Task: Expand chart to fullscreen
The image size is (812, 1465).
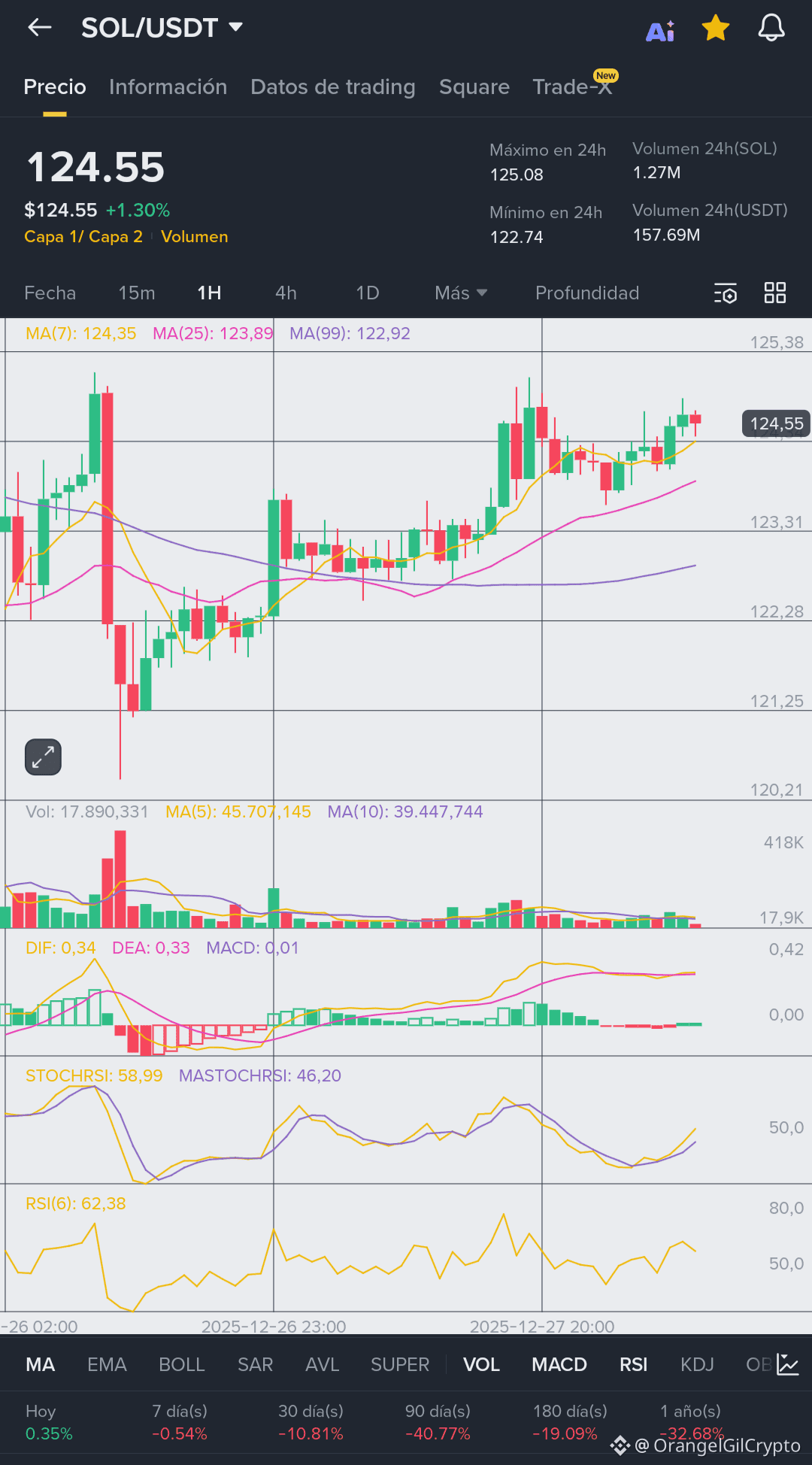Action: point(43,757)
